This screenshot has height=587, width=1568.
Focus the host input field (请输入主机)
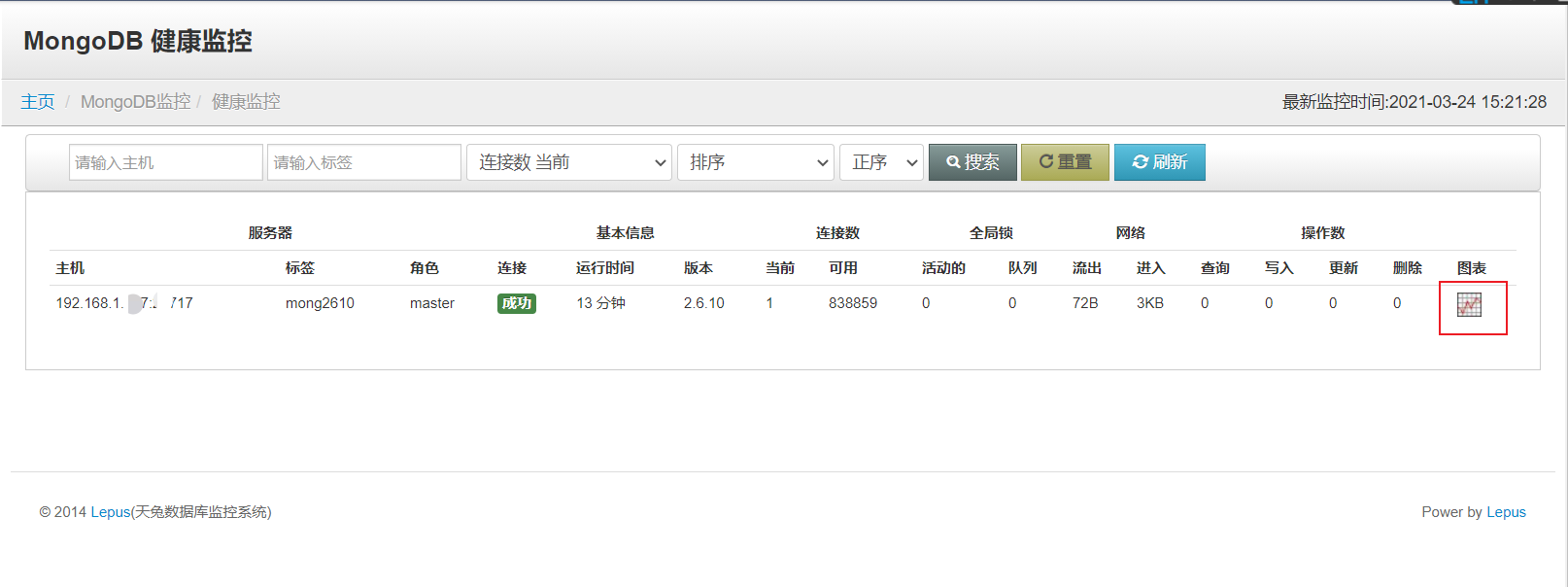(165, 162)
